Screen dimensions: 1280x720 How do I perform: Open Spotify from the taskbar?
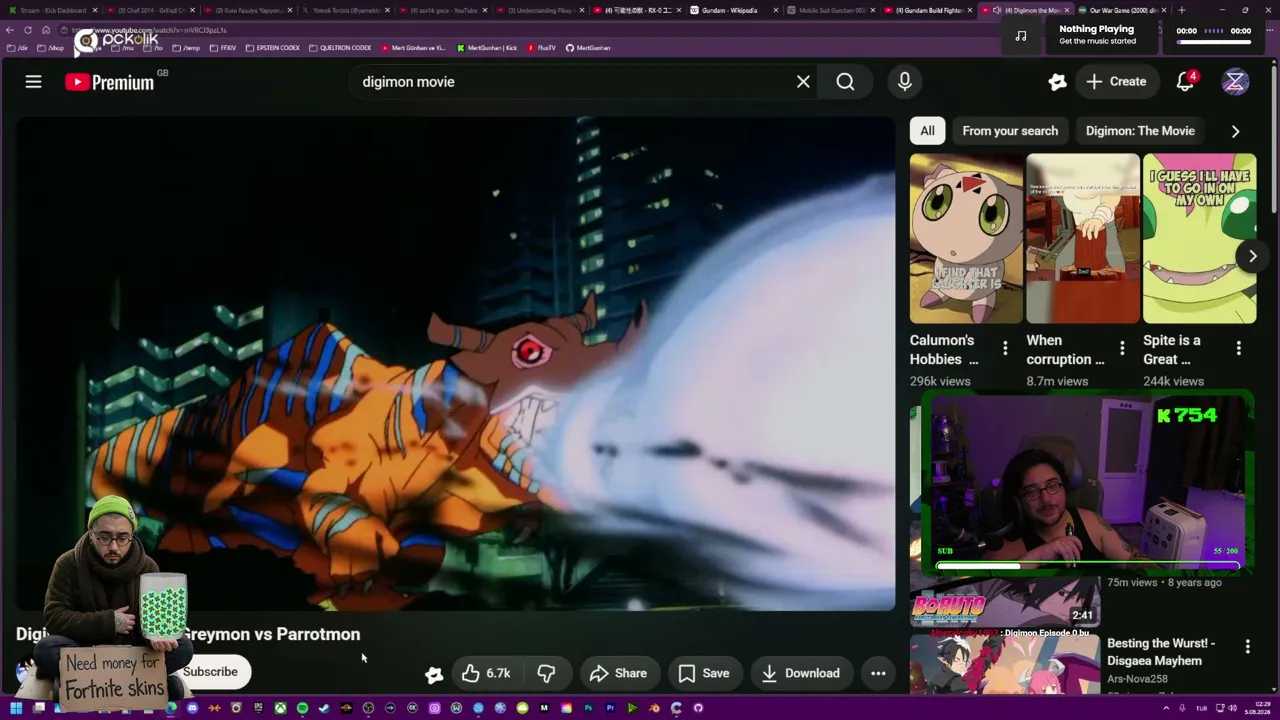pyautogui.click(x=302, y=708)
